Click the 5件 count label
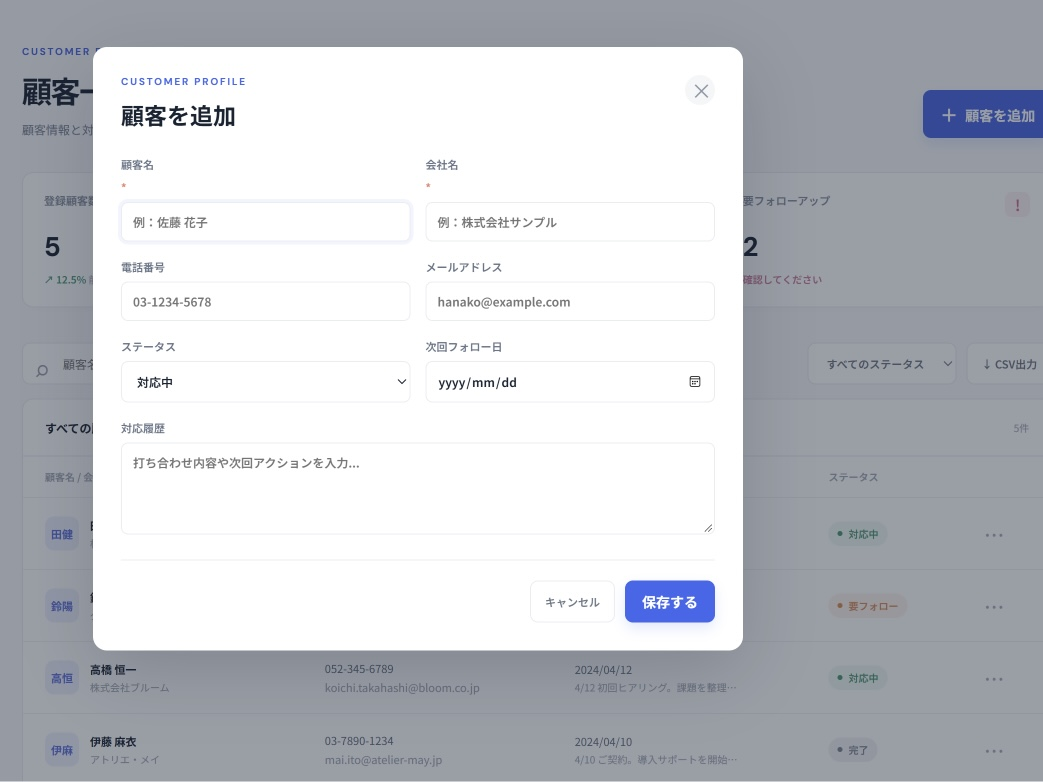 pyautogui.click(x=1021, y=428)
